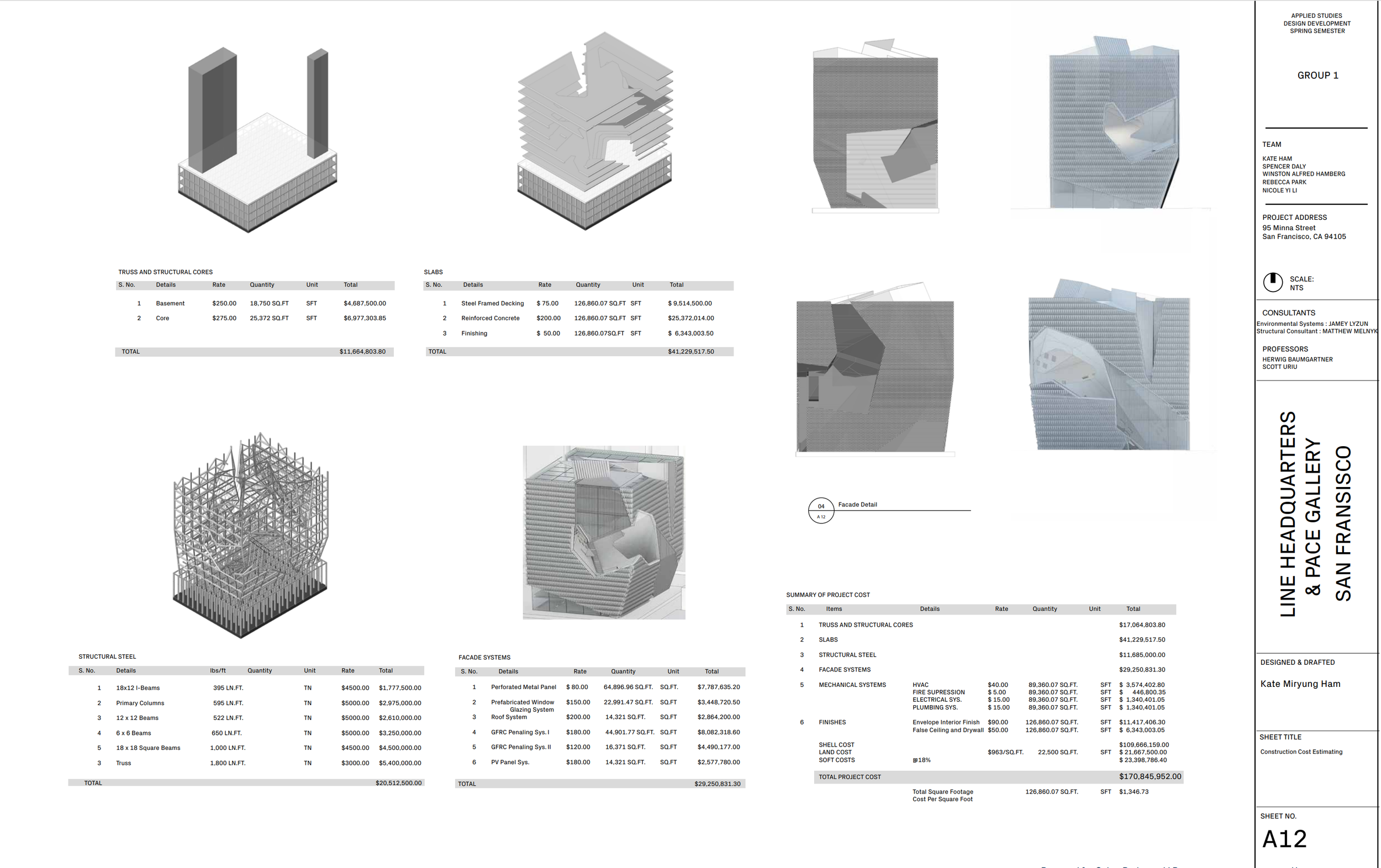Click the GROUP 1 heading
The image size is (1381, 868).
pyautogui.click(x=1317, y=76)
